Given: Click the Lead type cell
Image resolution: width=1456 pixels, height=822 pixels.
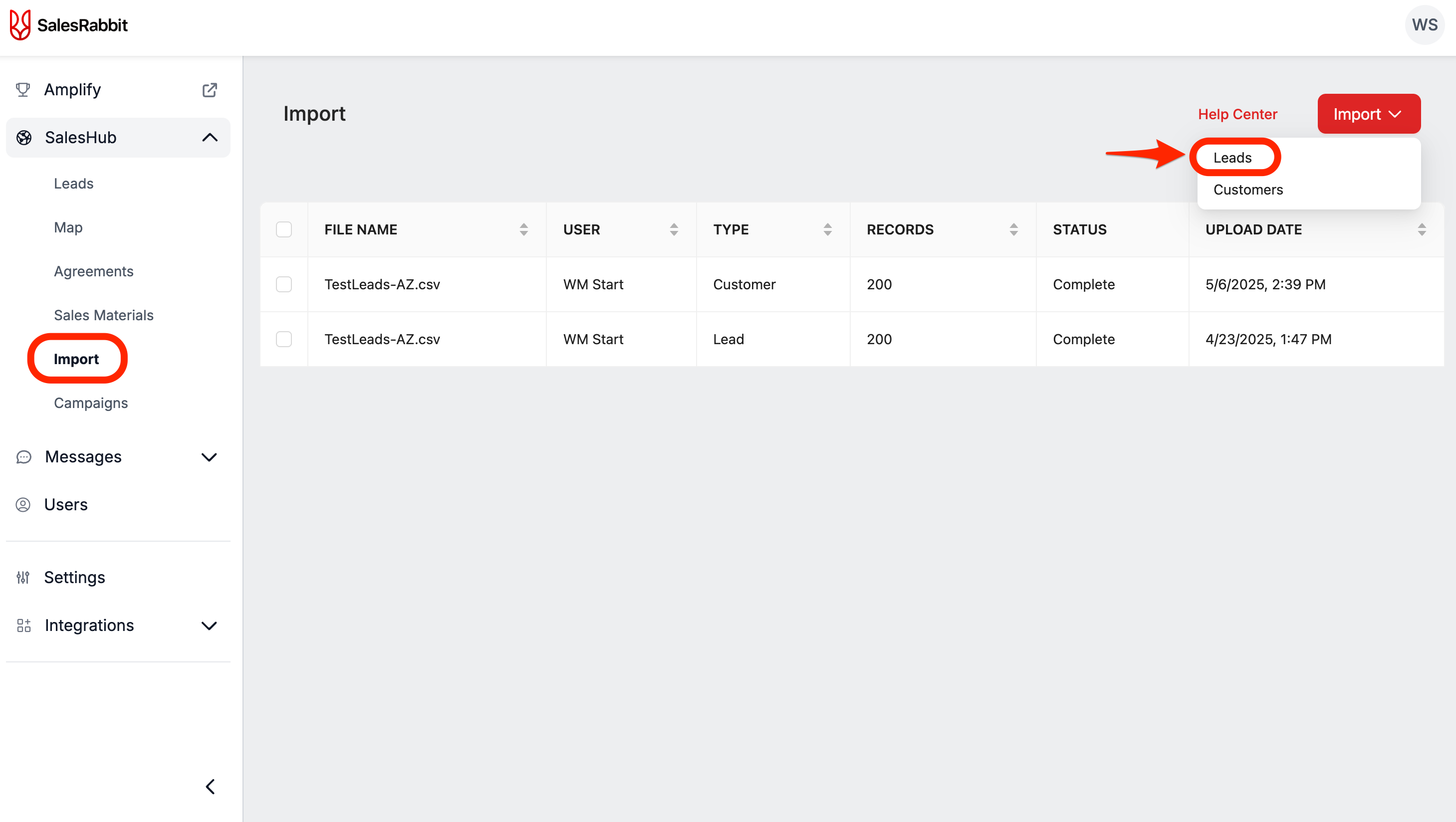Looking at the screenshot, I should [x=728, y=339].
